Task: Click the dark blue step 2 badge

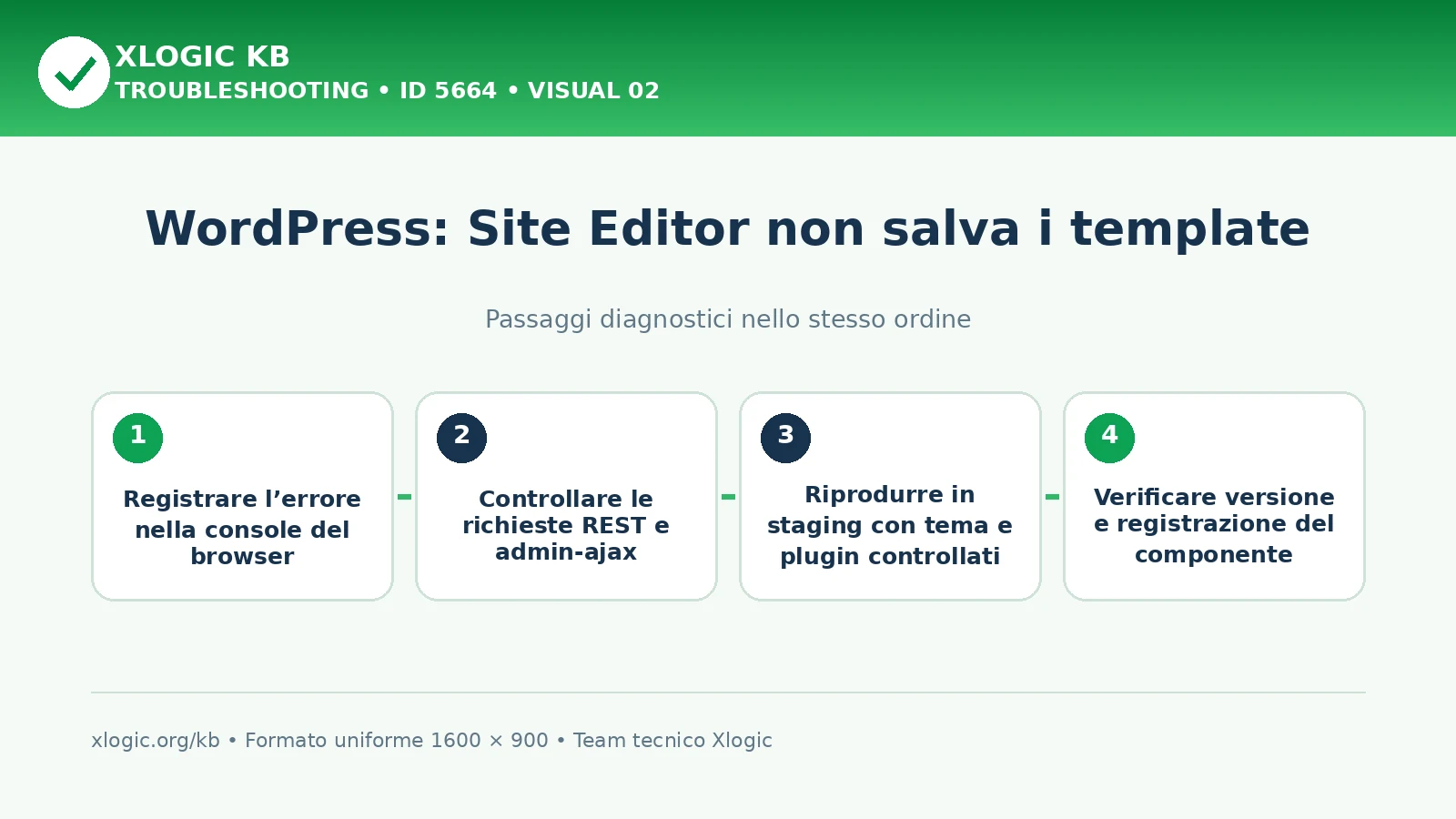Action: pos(462,438)
